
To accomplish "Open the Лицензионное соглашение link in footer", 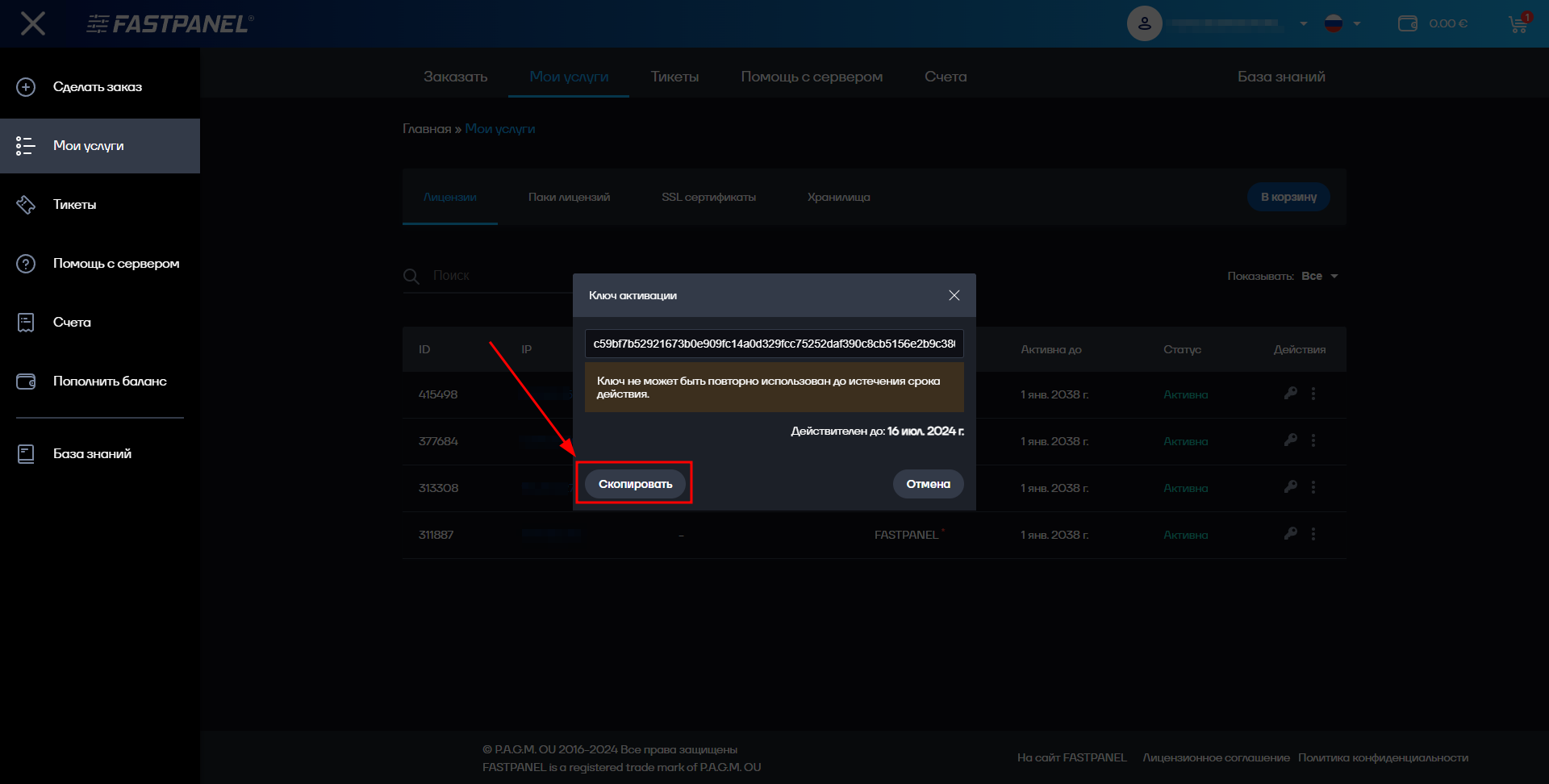I will [1216, 757].
